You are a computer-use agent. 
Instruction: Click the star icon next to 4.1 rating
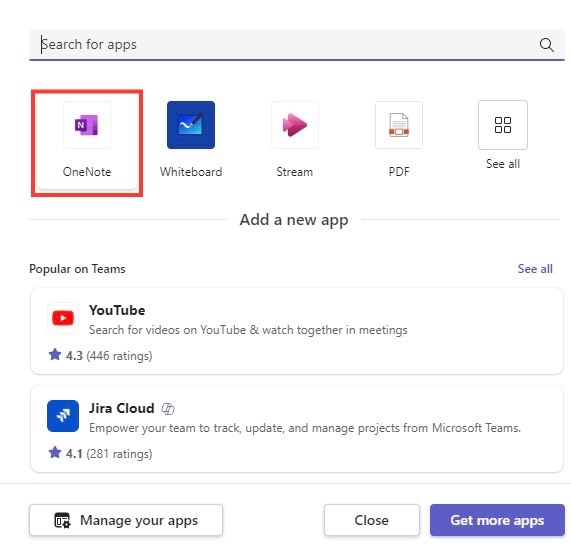[x=55, y=452]
